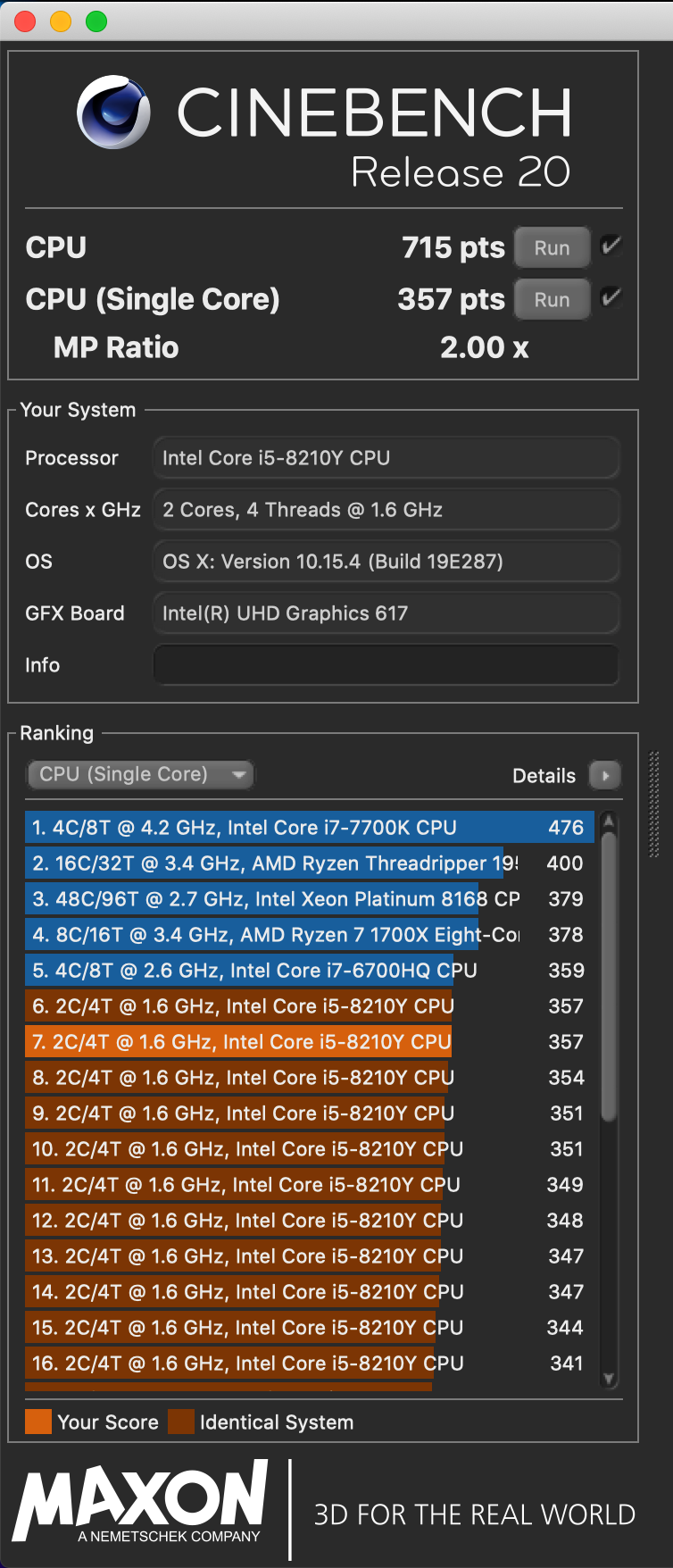Select ranking row 6 scoring 357
The image size is (673, 1568).
309,1006
